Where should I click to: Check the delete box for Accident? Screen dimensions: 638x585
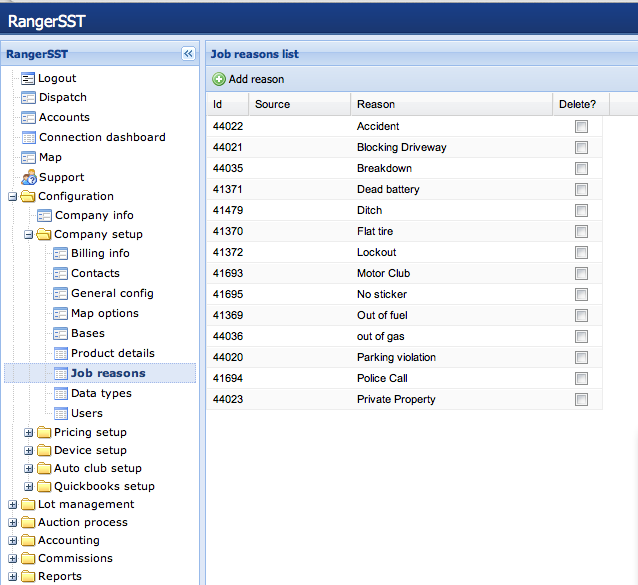click(581, 127)
